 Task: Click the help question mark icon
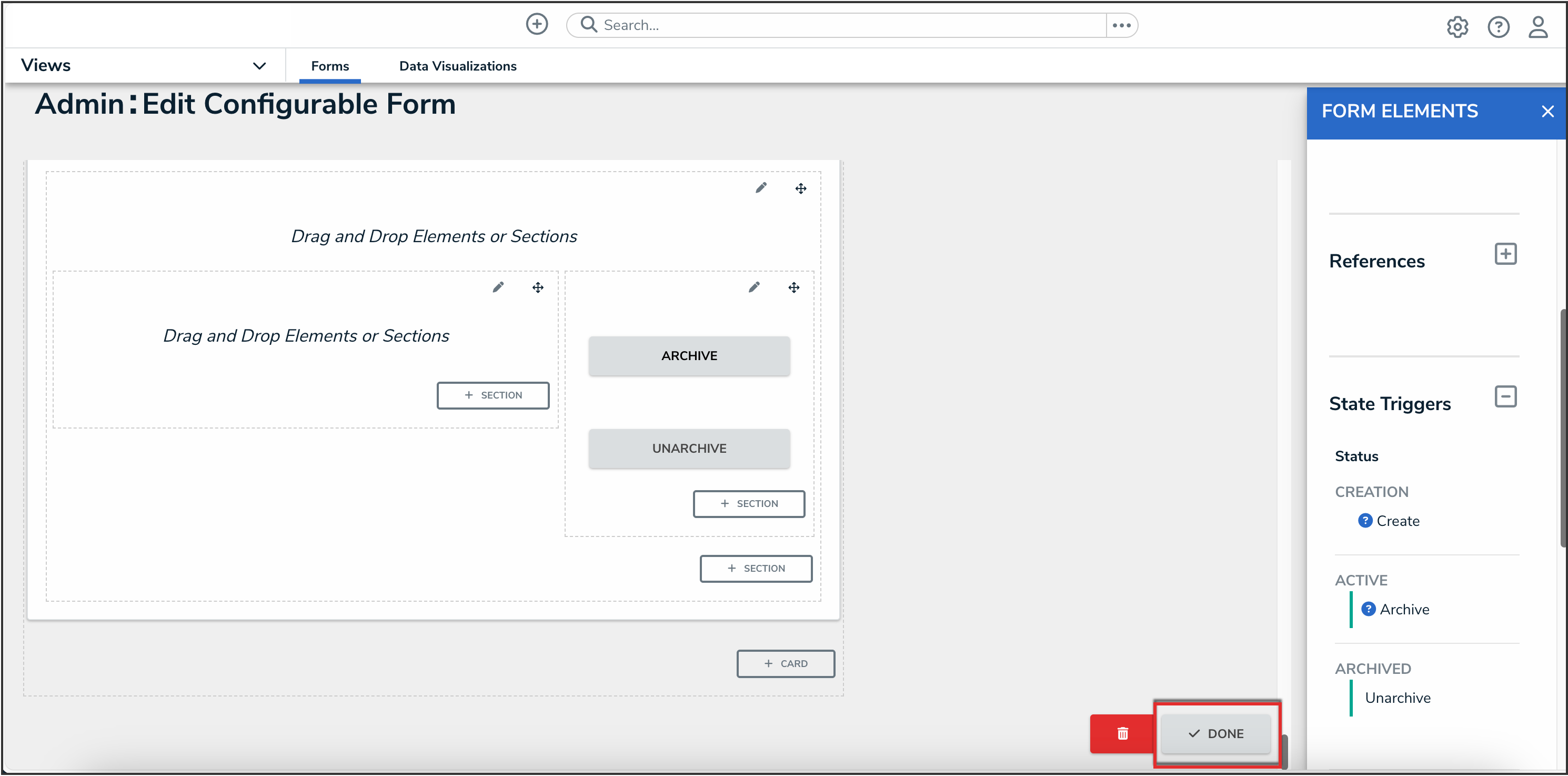point(1497,27)
